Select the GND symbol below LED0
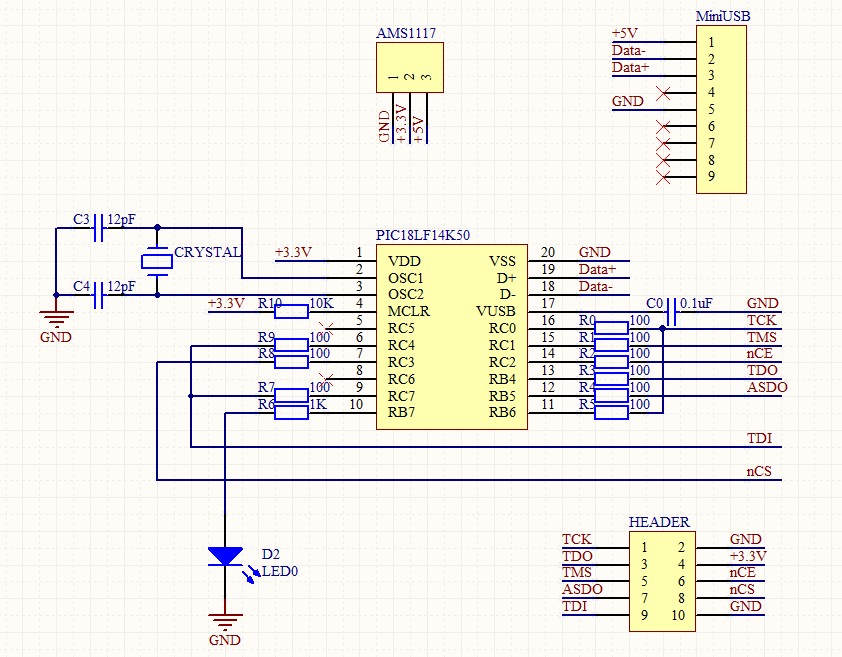 pyautogui.click(x=225, y=620)
